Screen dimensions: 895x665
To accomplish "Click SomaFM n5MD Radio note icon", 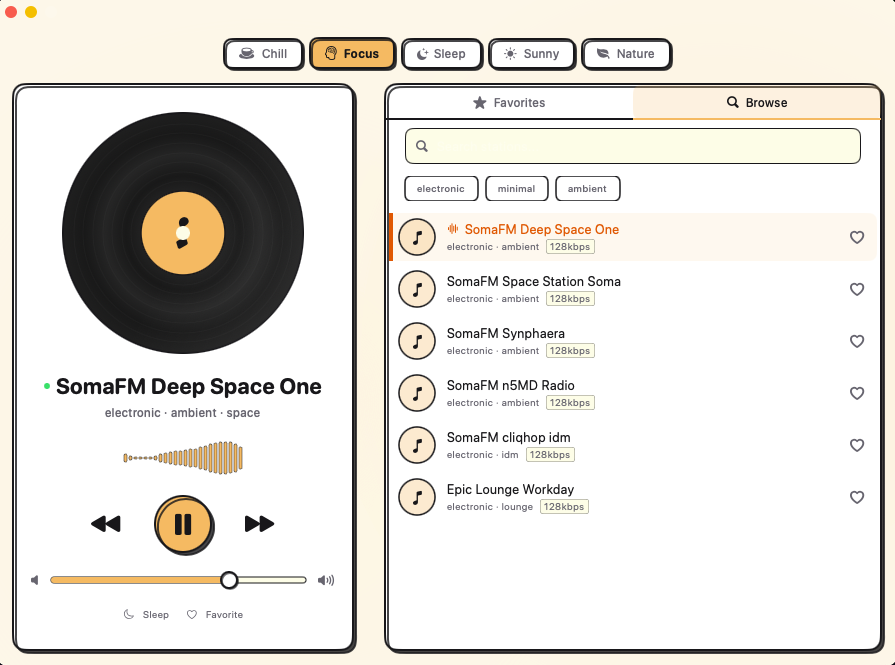I will (x=417, y=393).
